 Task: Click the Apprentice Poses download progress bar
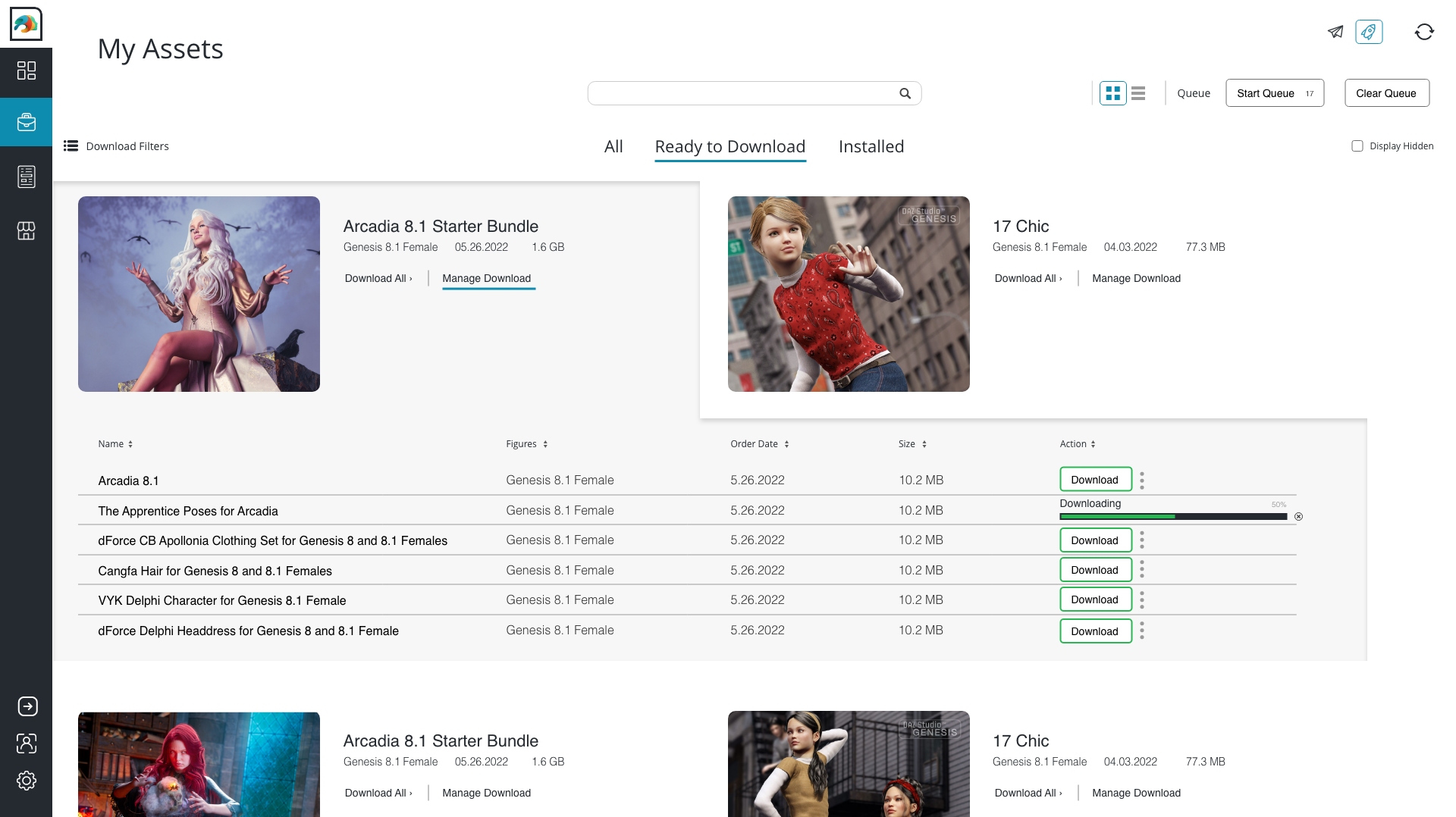click(1173, 517)
